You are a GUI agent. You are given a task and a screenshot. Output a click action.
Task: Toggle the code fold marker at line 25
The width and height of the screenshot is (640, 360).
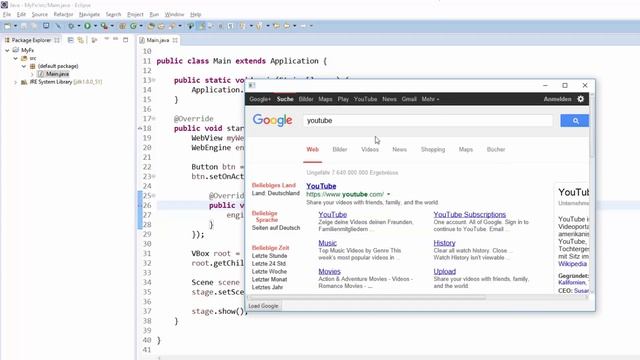click(x=154, y=196)
